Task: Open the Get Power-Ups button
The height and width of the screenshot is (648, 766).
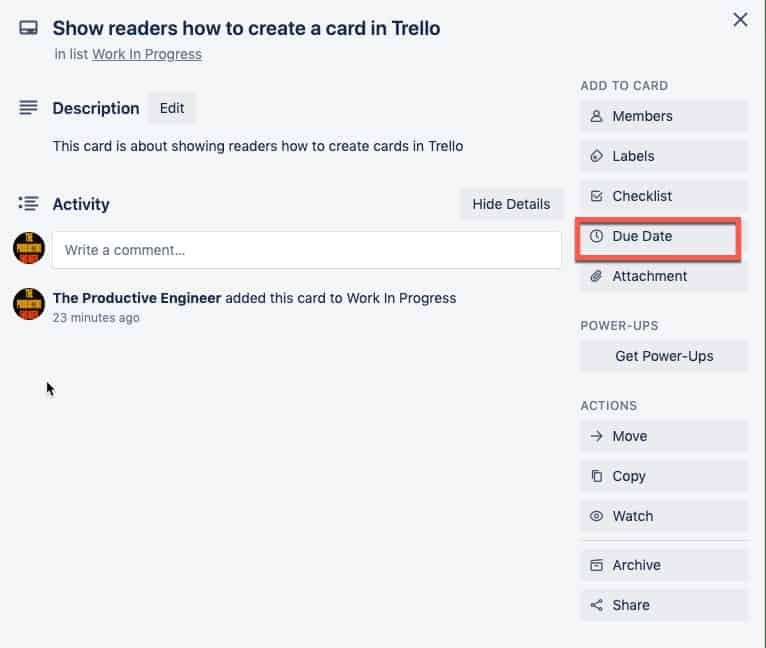Action: (663, 356)
